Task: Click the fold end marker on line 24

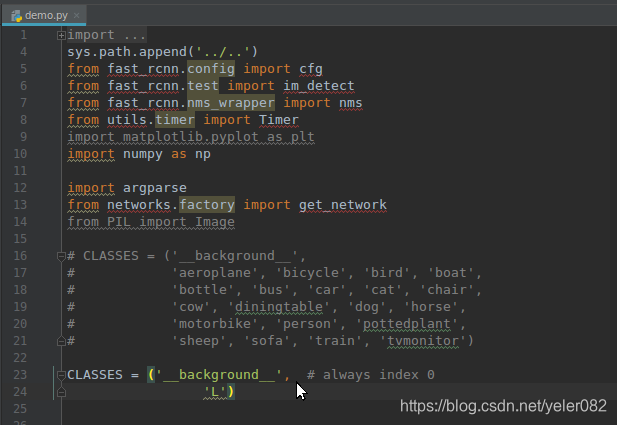Action: coord(61,392)
